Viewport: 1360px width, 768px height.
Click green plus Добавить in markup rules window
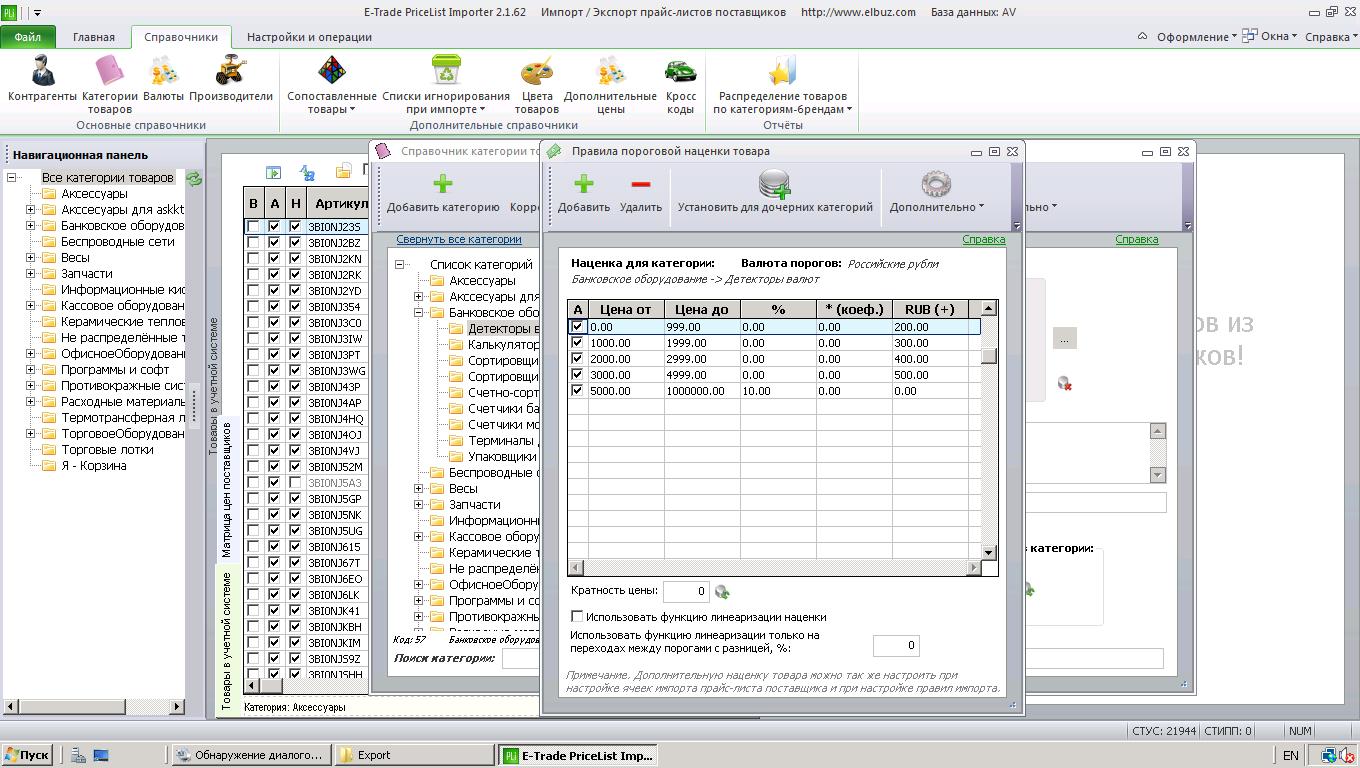pyautogui.click(x=584, y=193)
